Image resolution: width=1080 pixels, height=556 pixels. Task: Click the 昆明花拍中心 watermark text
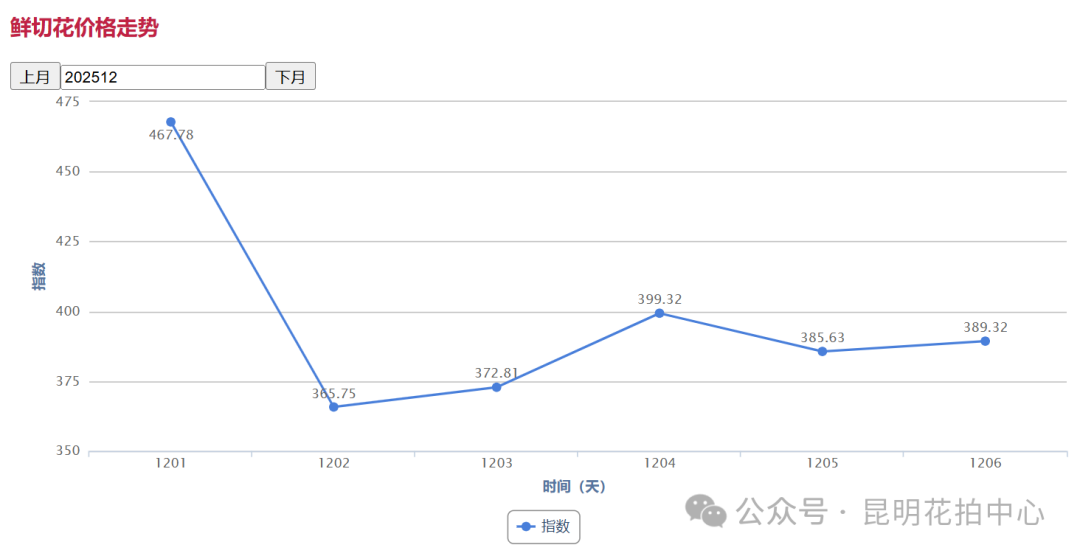[953, 513]
